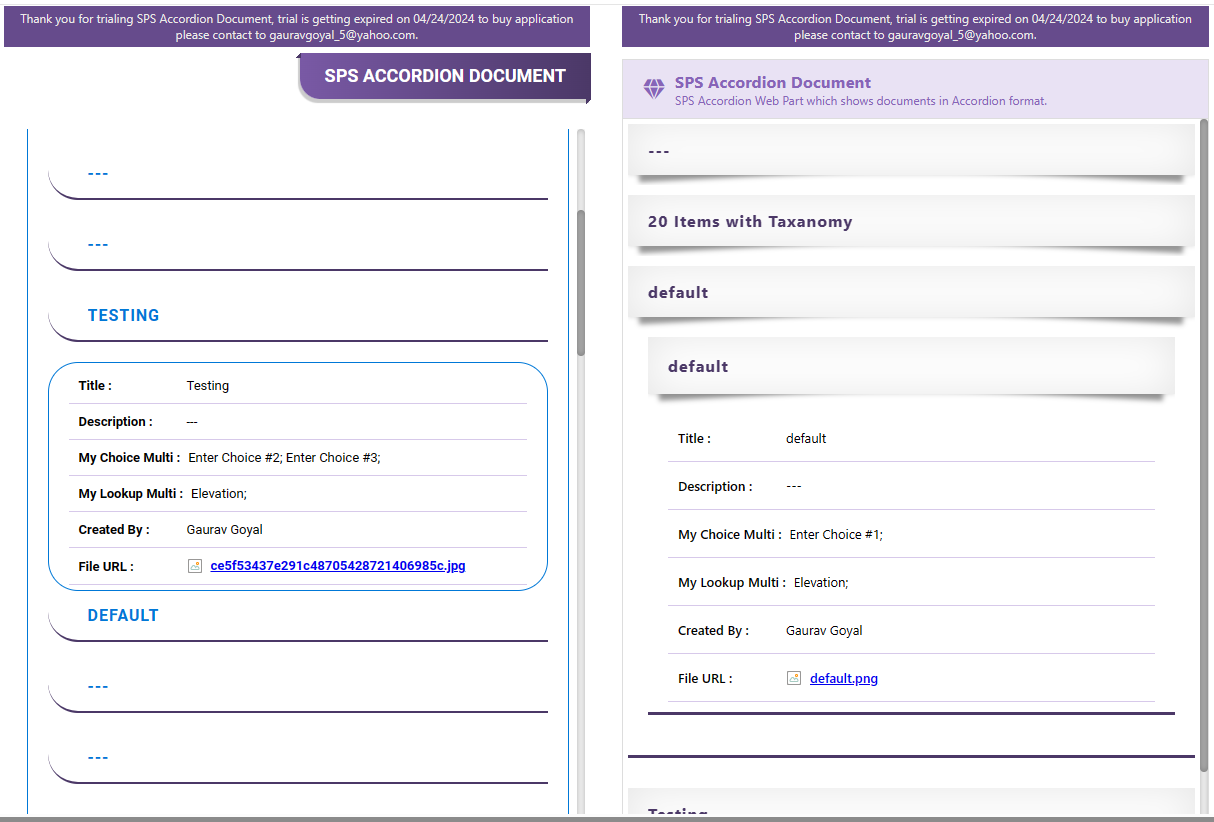Open the default.png file link
Image resolution: width=1214 pixels, height=822 pixels.
[x=843, y=678]
